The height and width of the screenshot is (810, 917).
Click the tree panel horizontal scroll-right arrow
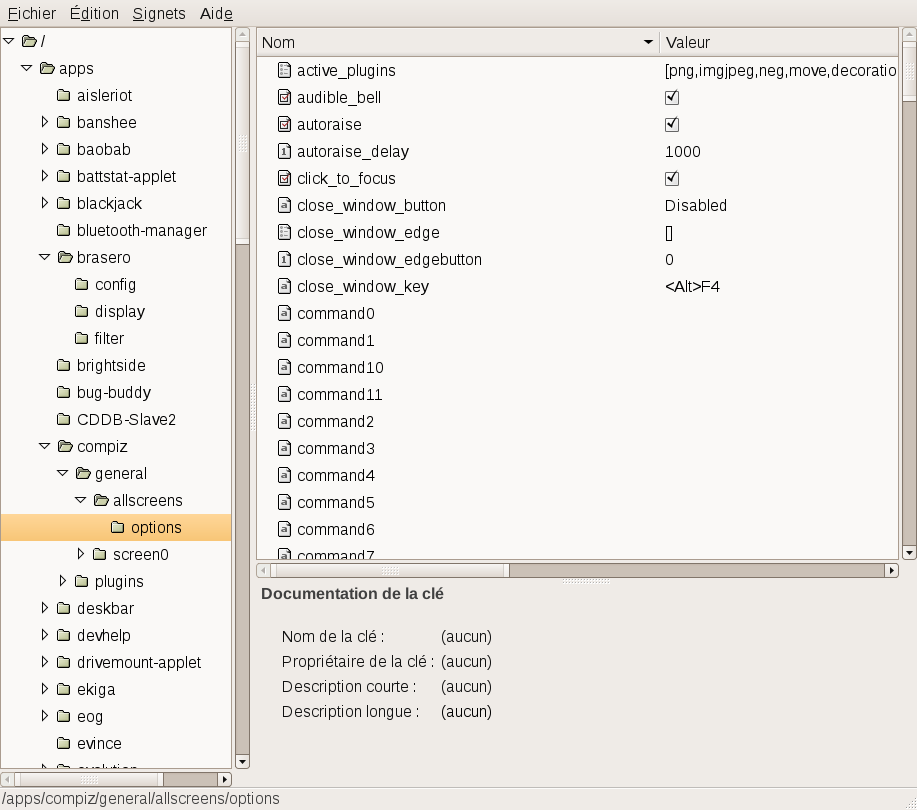click(x=225, y=779)
